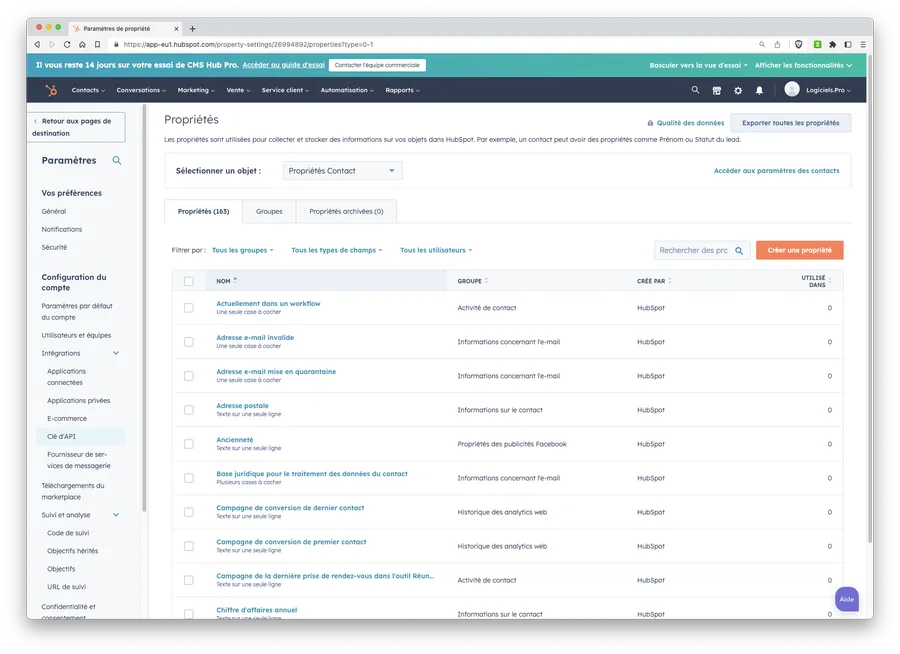Click the Créer une propriété button
900x654 pixels.
[799, 250]
